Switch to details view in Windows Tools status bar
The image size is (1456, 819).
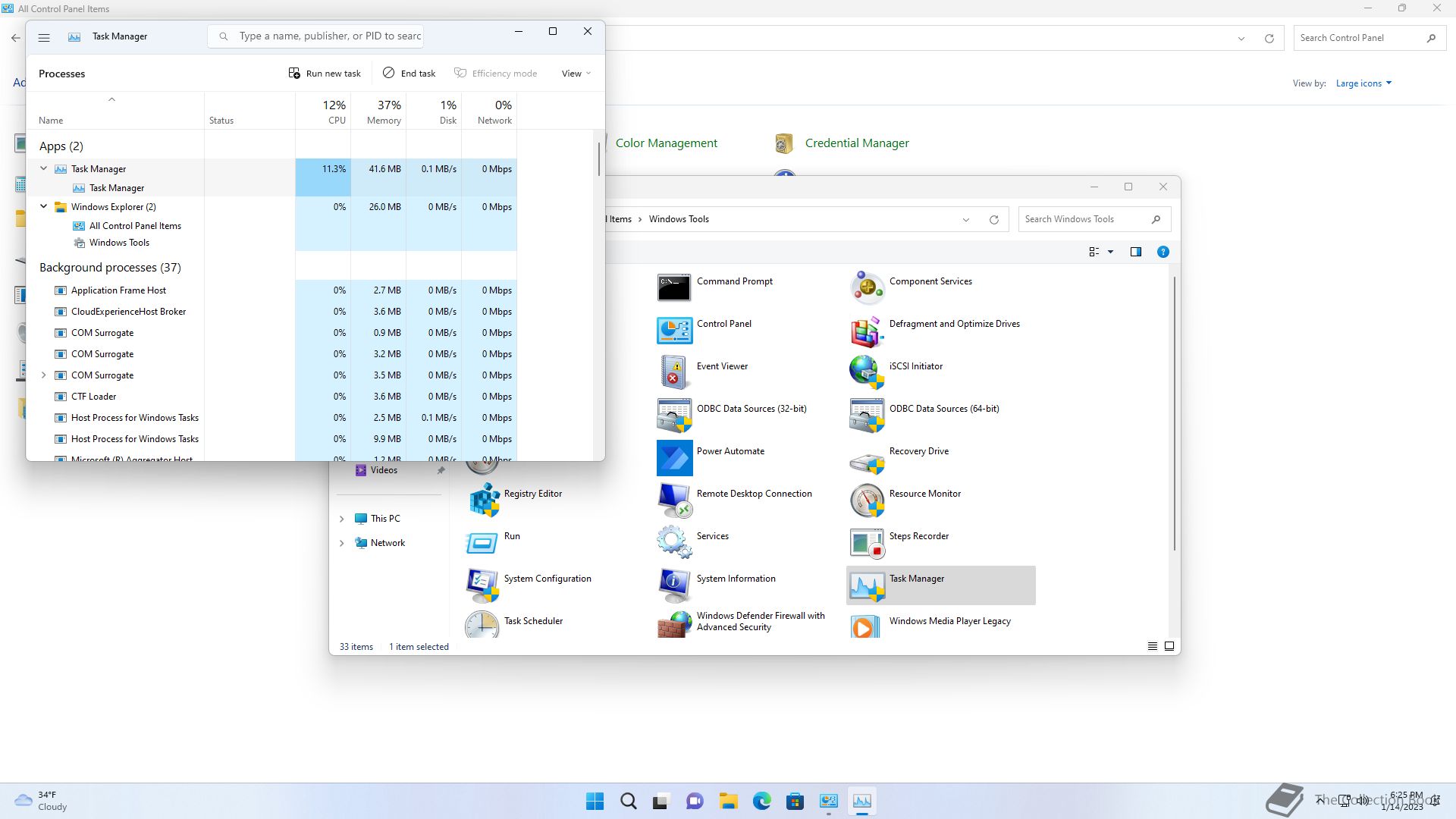(1152, 646)
